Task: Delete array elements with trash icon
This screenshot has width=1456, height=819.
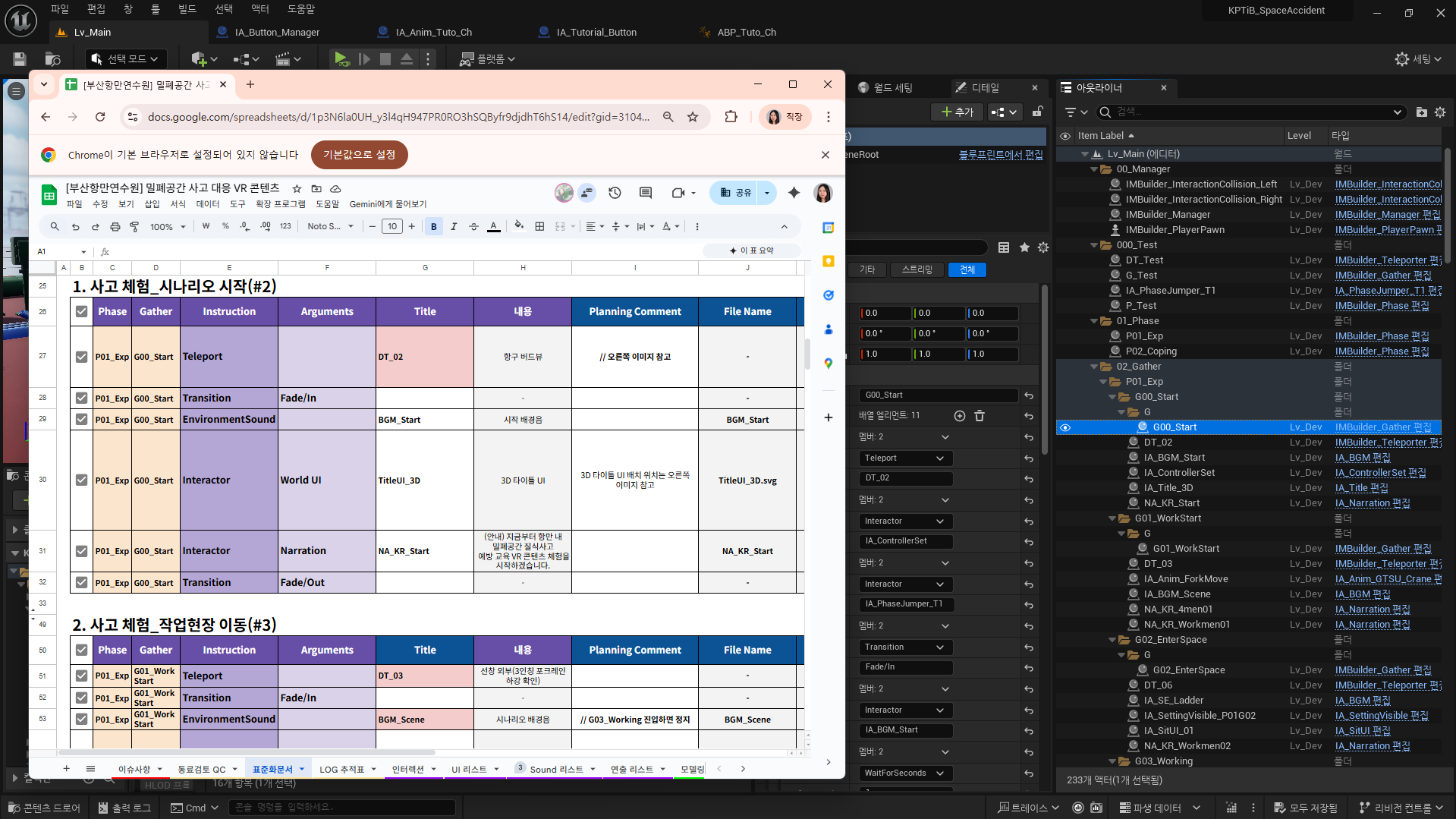Action: tap(980, 416)
